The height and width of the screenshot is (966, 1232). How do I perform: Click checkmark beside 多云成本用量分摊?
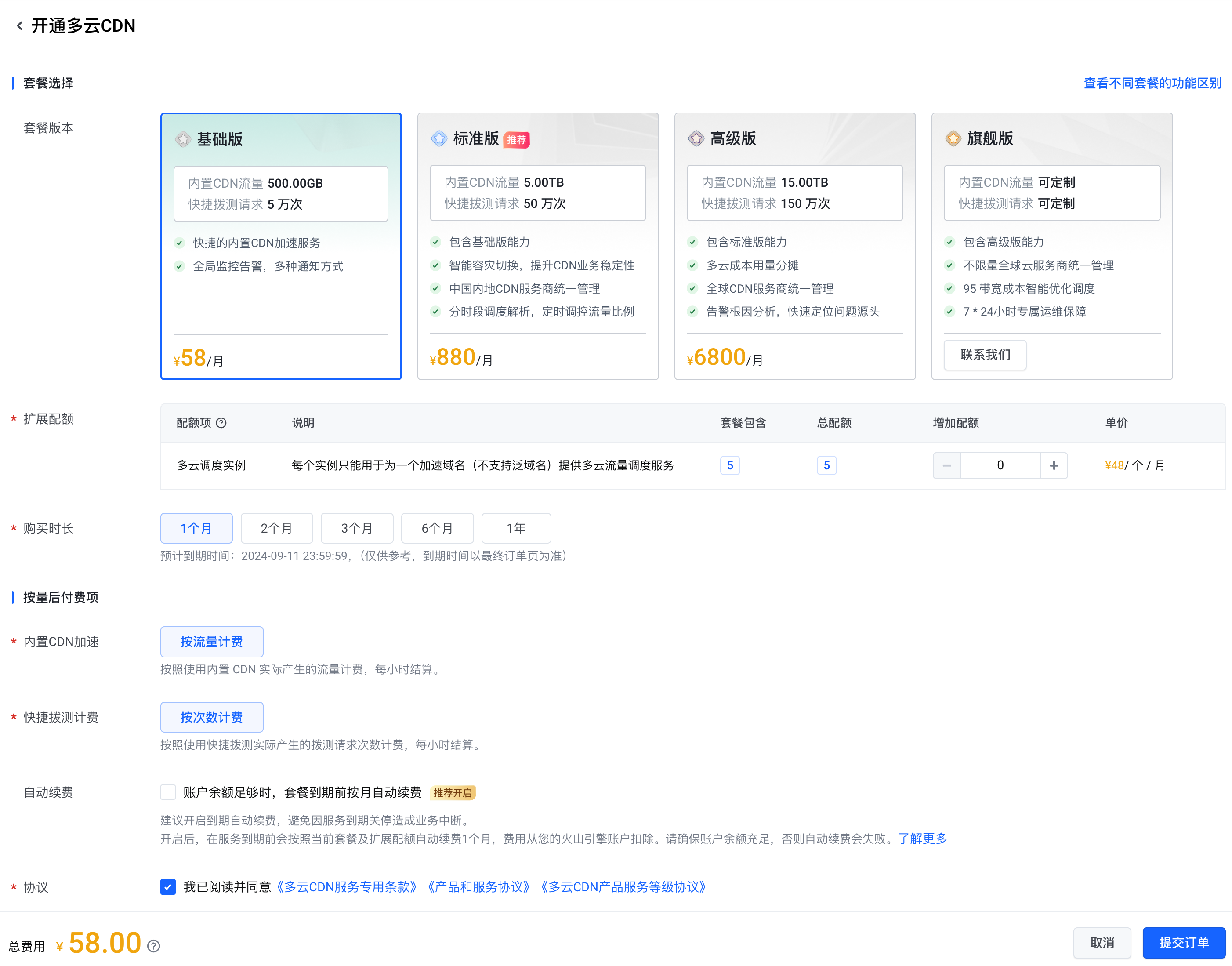click(692, 265)
